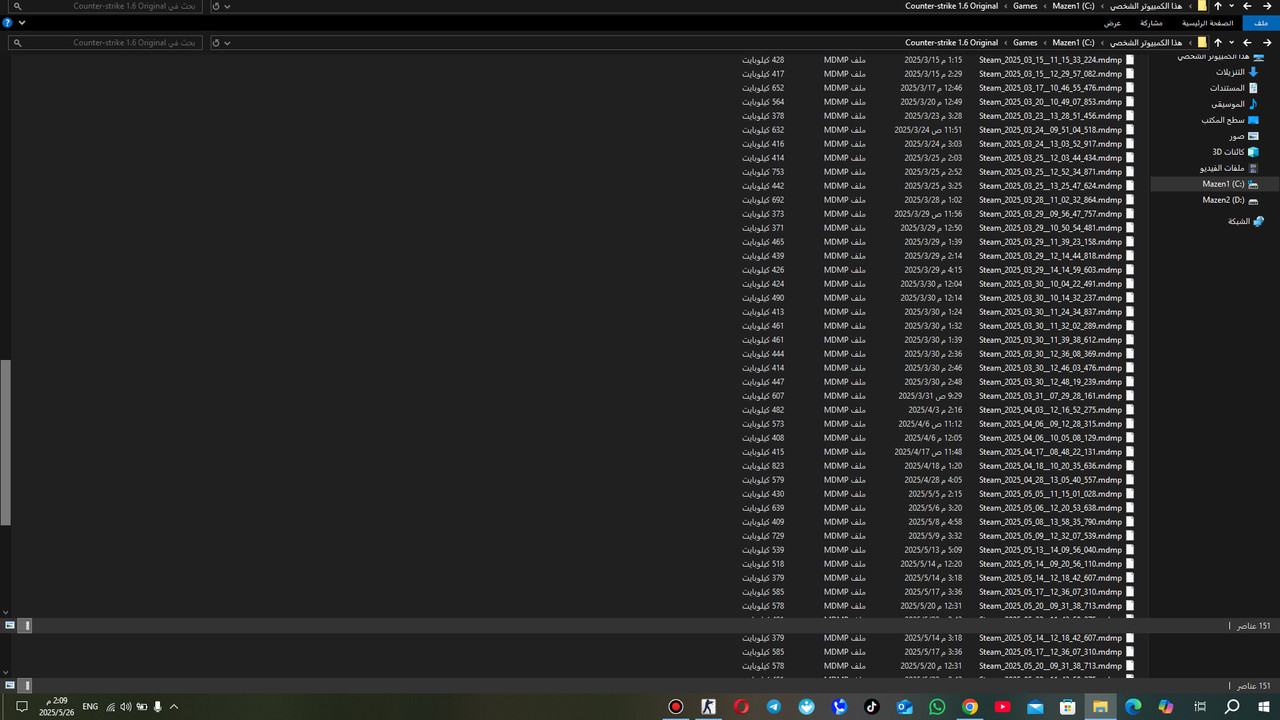The image size is (1280, 720).
Task: Click the 753 كيلوبايت size cell
Action: pos(763,172)
